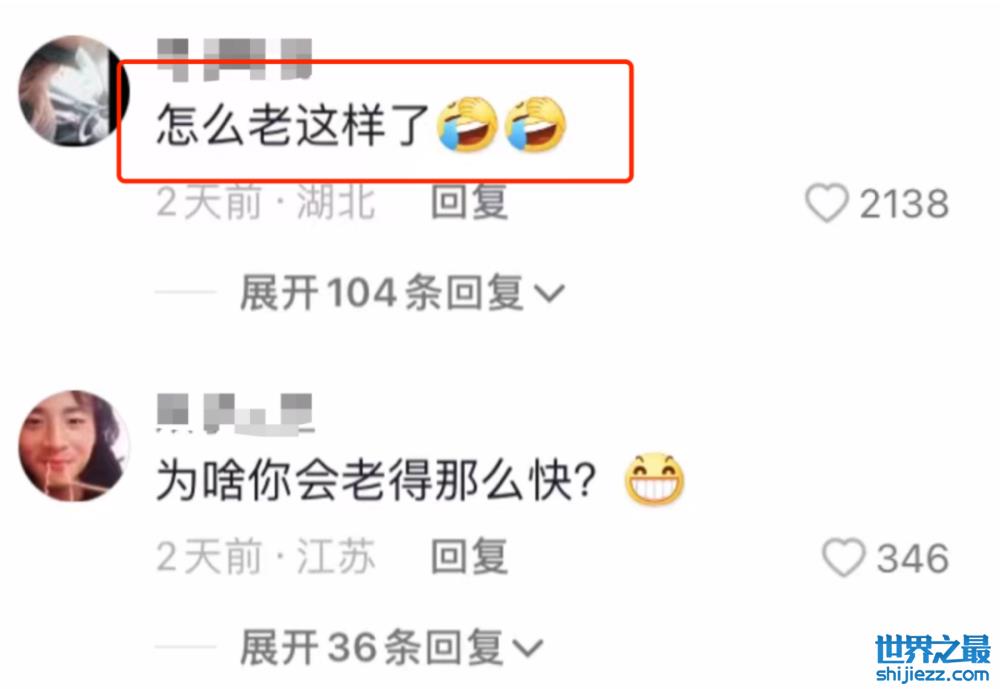Click the 2138 like count

pyautogui.click(x=904, y=204)
